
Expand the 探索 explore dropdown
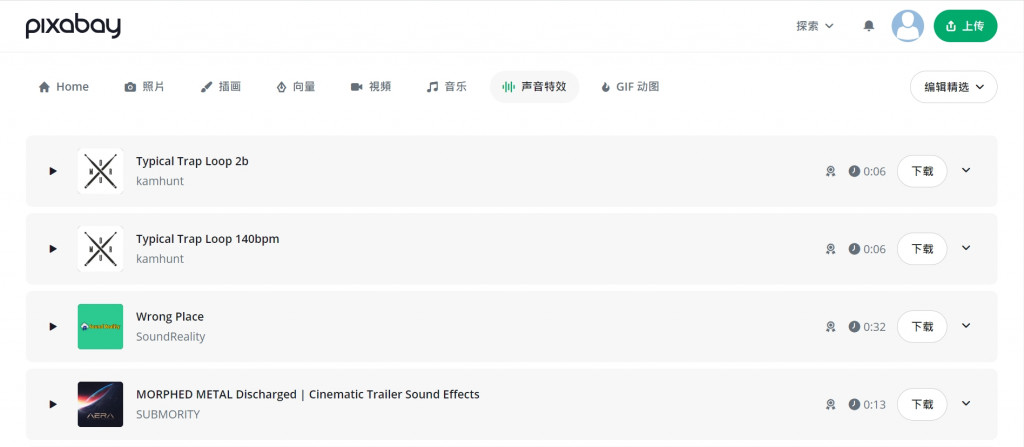(815, 26)
